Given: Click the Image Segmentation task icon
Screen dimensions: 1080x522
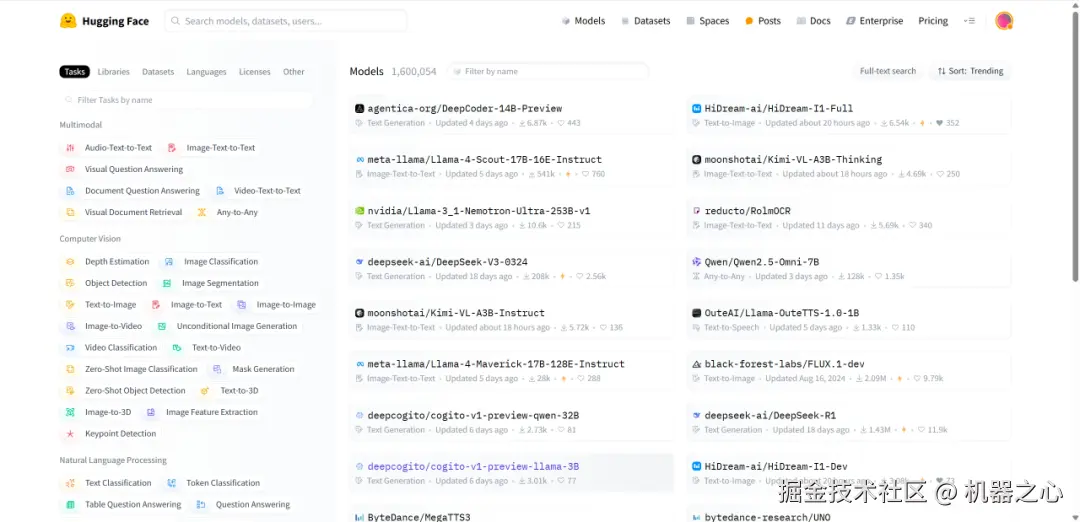Looking at the screenshot, I should (167, 283).
